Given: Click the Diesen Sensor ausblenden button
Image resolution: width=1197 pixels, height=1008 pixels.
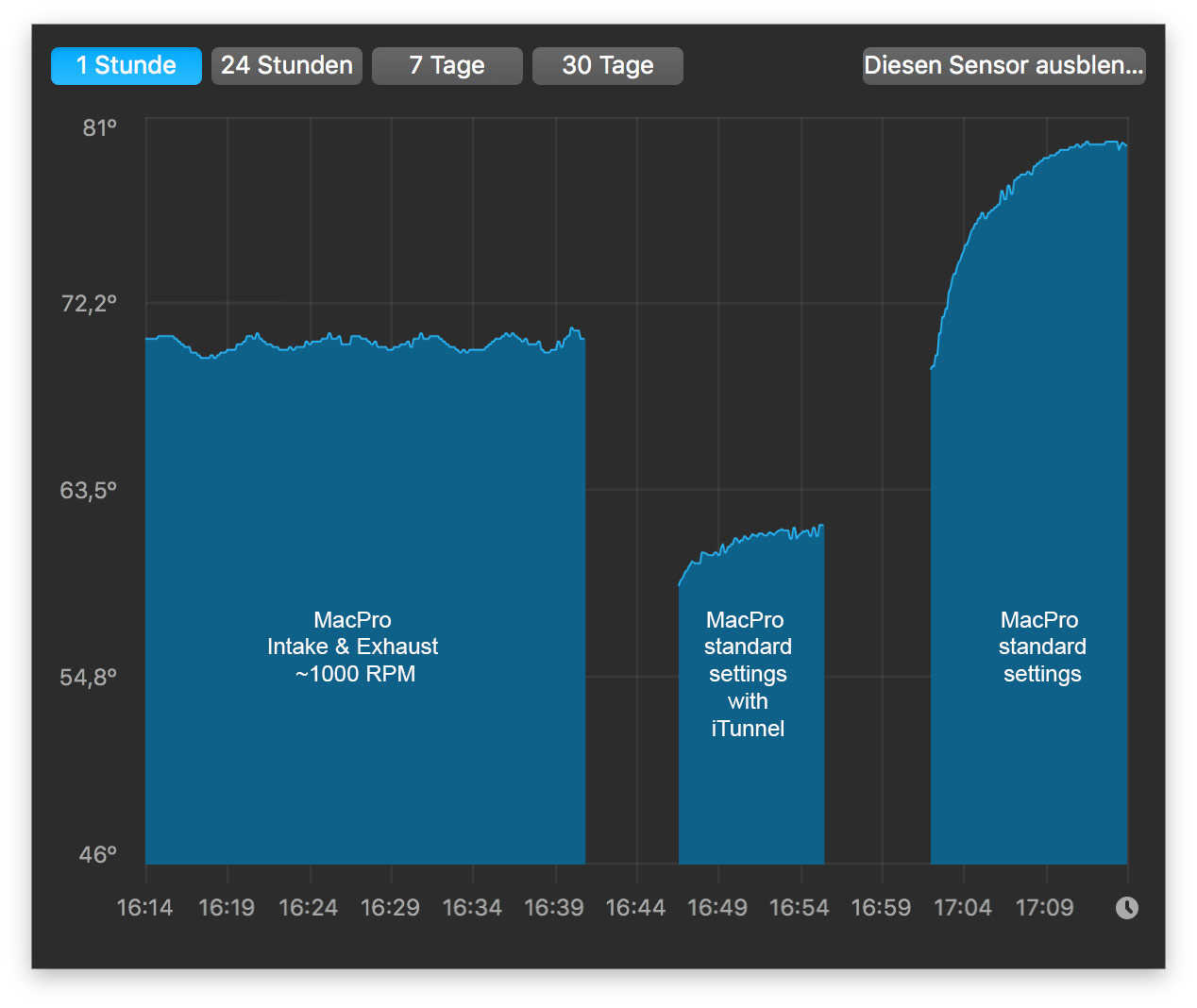Looking at the screenshot, I should point(1004,66).
